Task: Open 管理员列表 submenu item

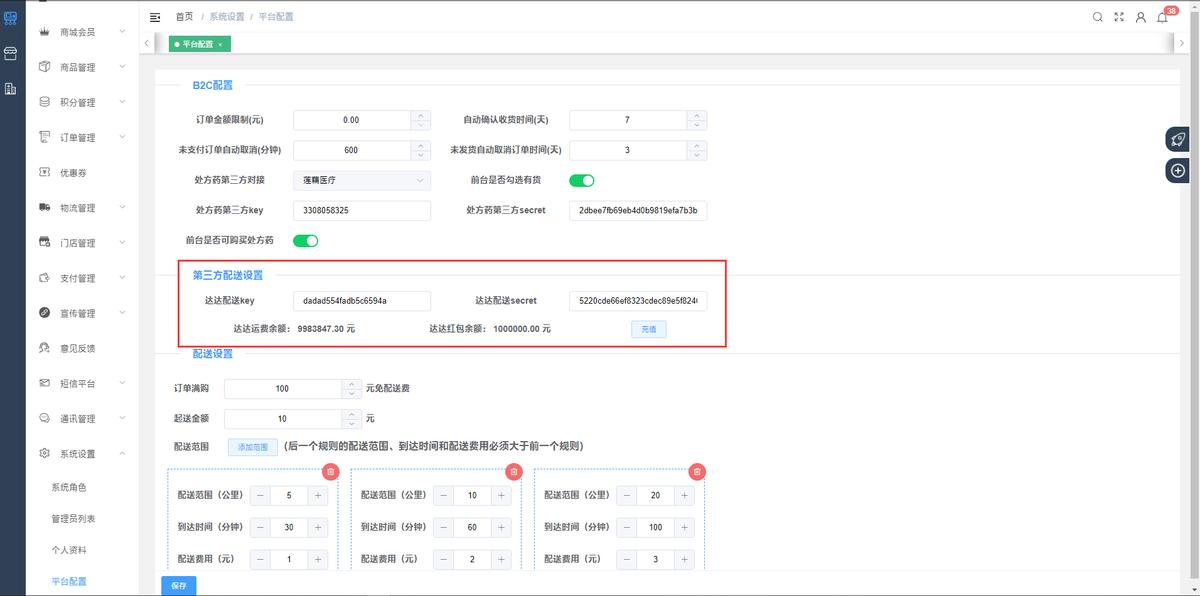Action: 74,519
